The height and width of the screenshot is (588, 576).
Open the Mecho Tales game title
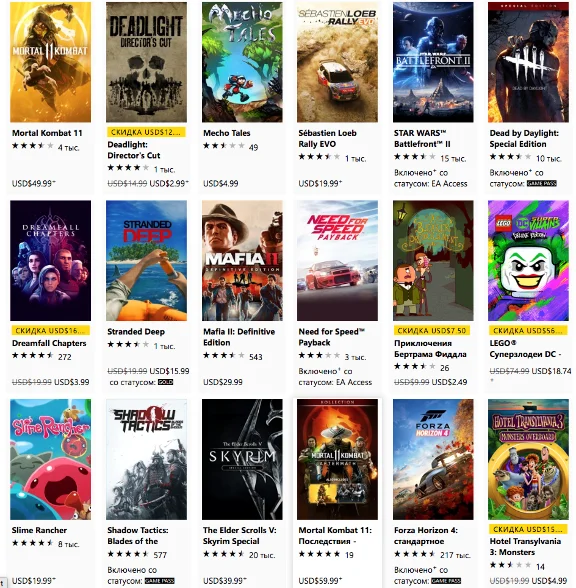(x=226, y=133)
